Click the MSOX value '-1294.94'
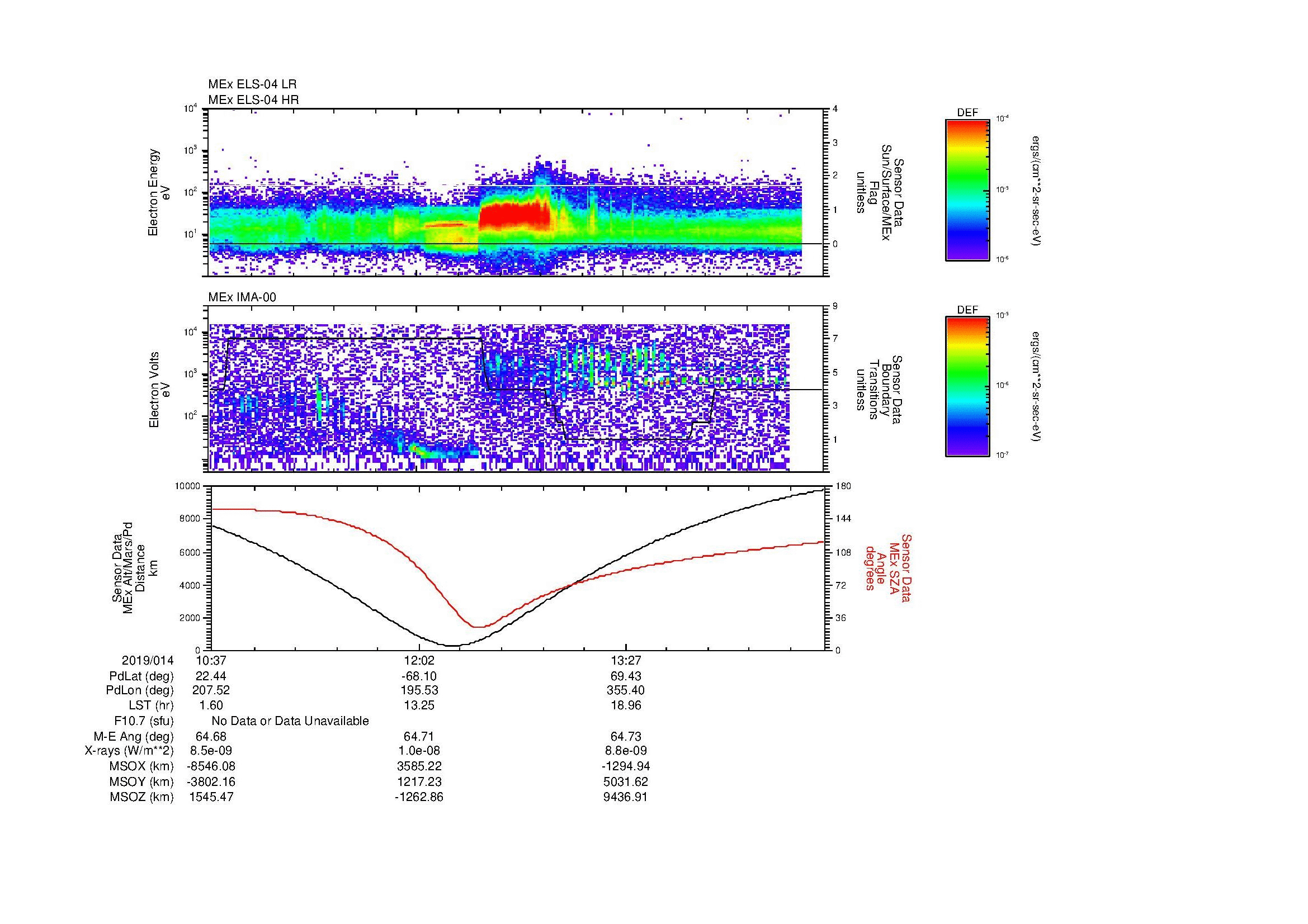 (626, 766)
